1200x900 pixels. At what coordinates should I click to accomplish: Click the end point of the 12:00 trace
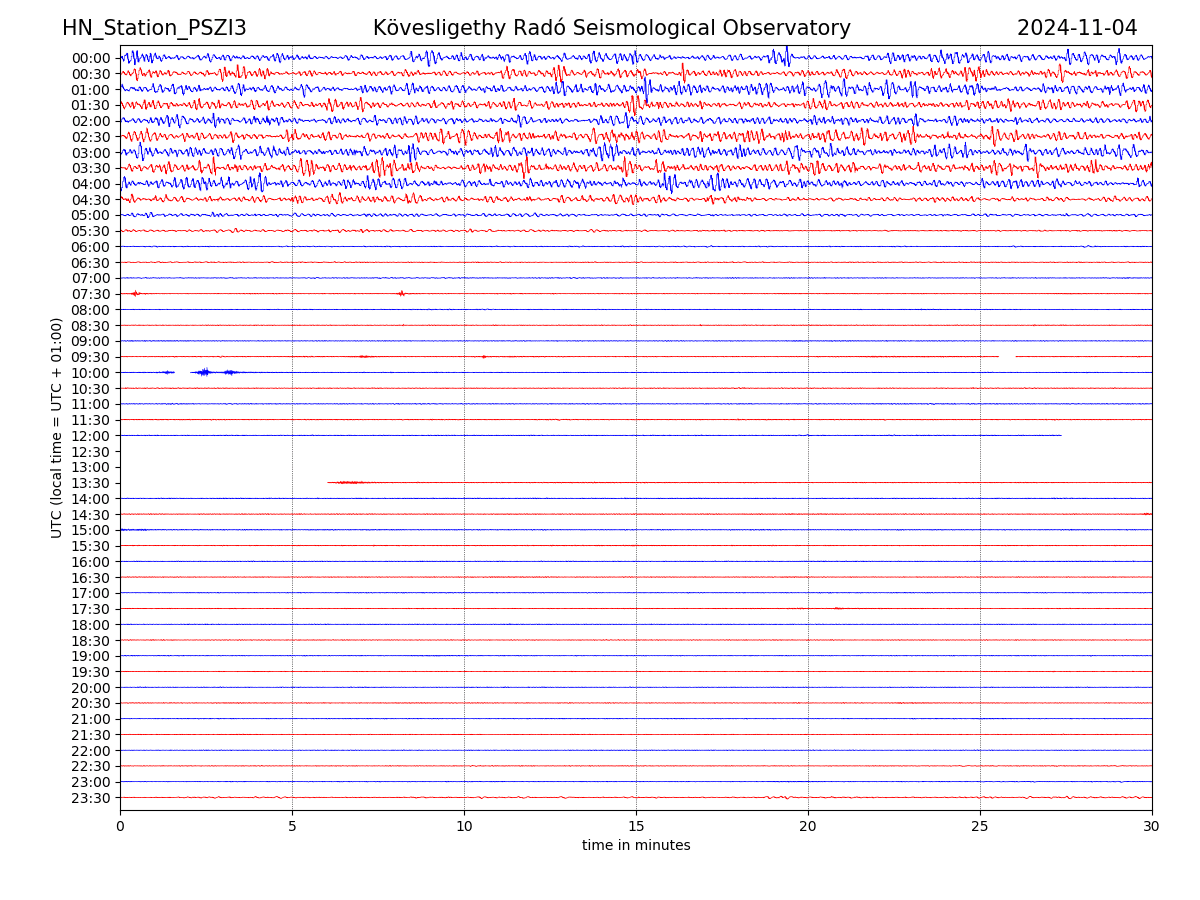1061,435
